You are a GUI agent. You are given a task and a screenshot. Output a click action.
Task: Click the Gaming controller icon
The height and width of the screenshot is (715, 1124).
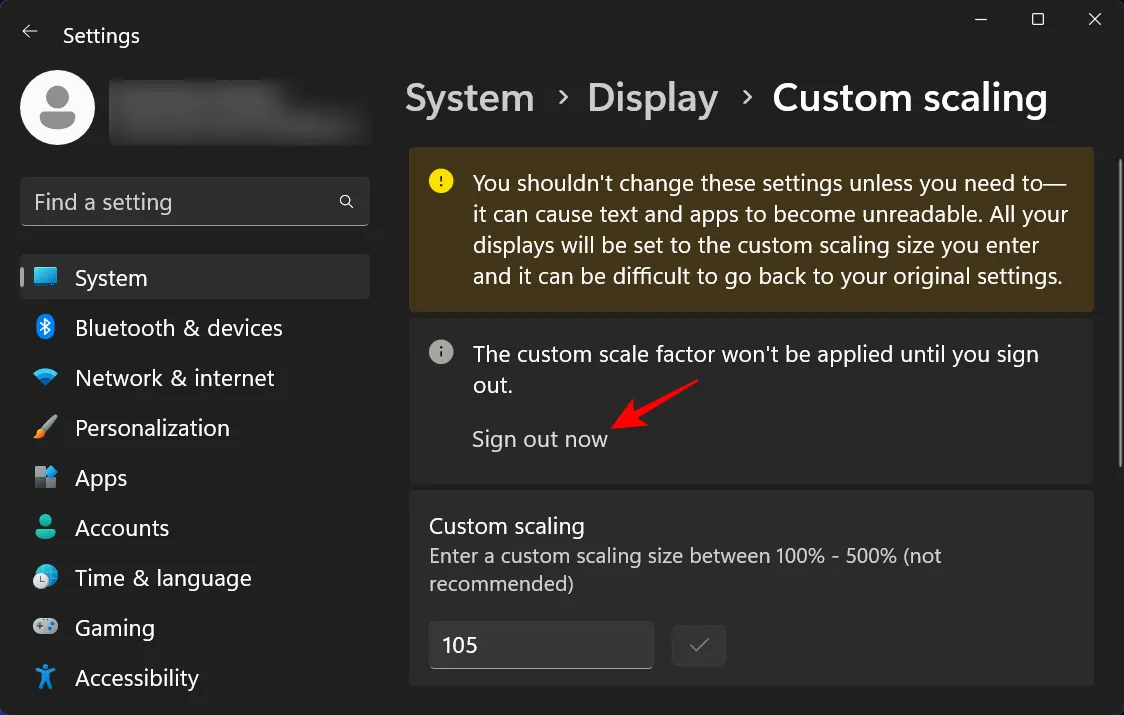[x=46, y=628]
